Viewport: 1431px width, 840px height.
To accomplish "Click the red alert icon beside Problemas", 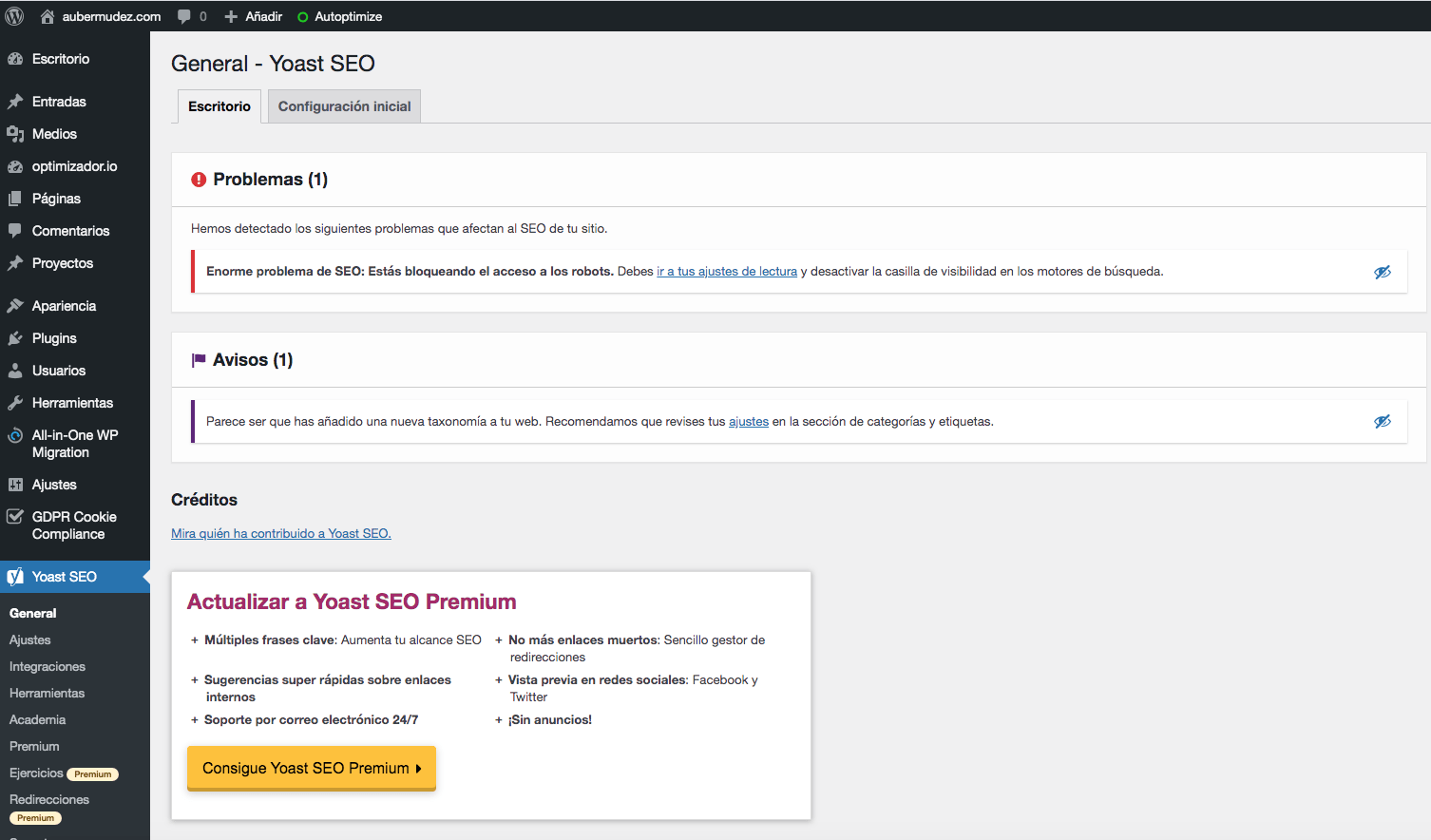I will [199, 180].
